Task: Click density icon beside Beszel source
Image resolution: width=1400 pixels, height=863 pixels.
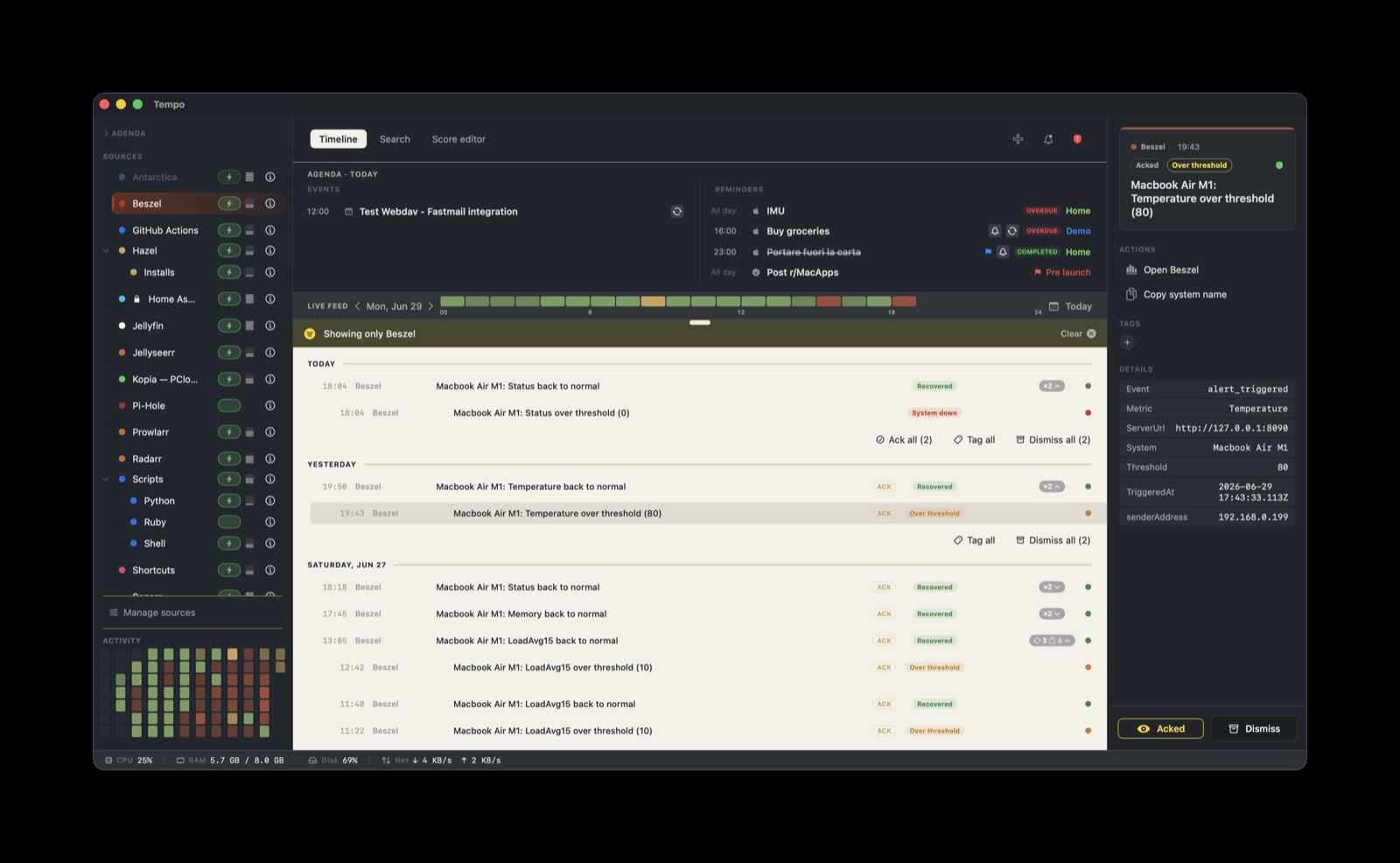Action: click(249, 203)
